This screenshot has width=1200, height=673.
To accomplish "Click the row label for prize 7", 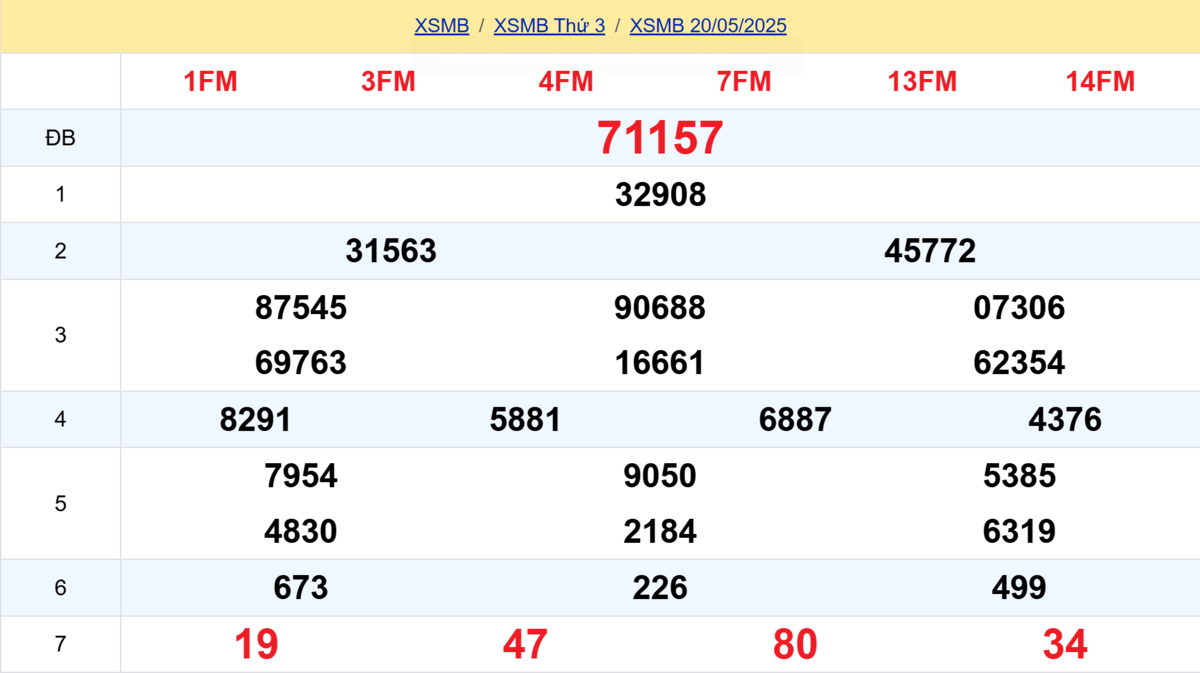I will [x=60, y=645].
